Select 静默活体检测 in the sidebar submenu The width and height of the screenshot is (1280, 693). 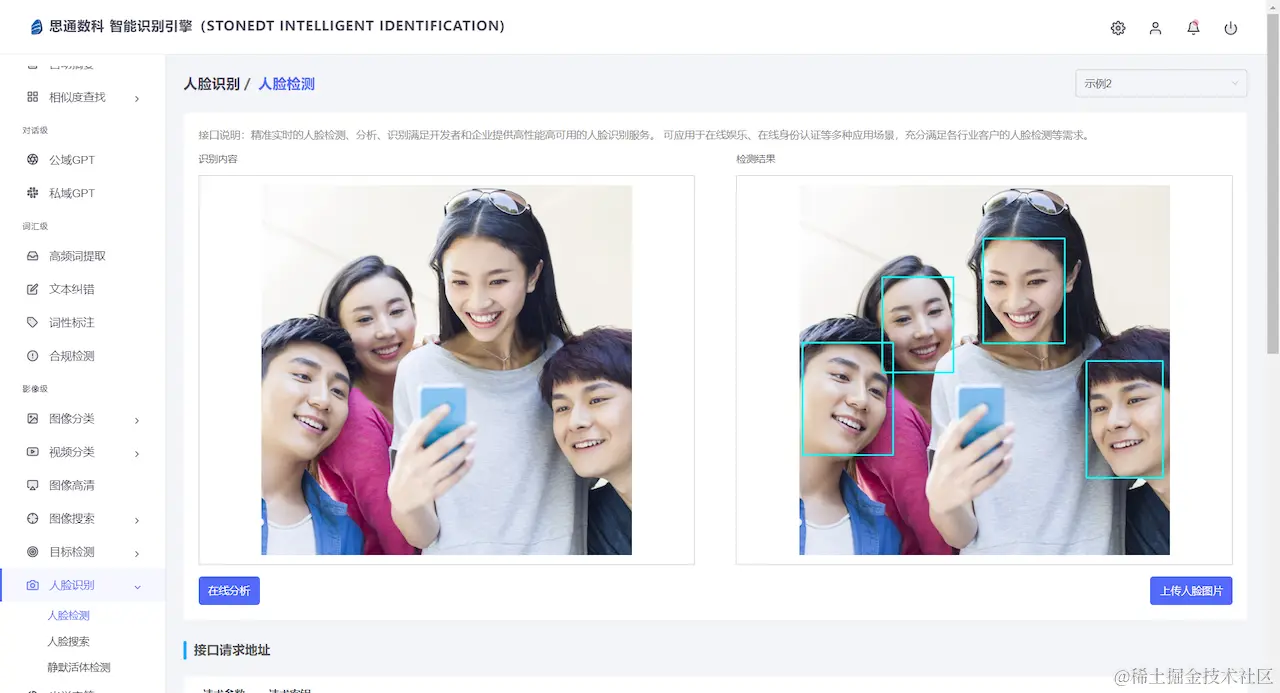[x=79, y=668]
